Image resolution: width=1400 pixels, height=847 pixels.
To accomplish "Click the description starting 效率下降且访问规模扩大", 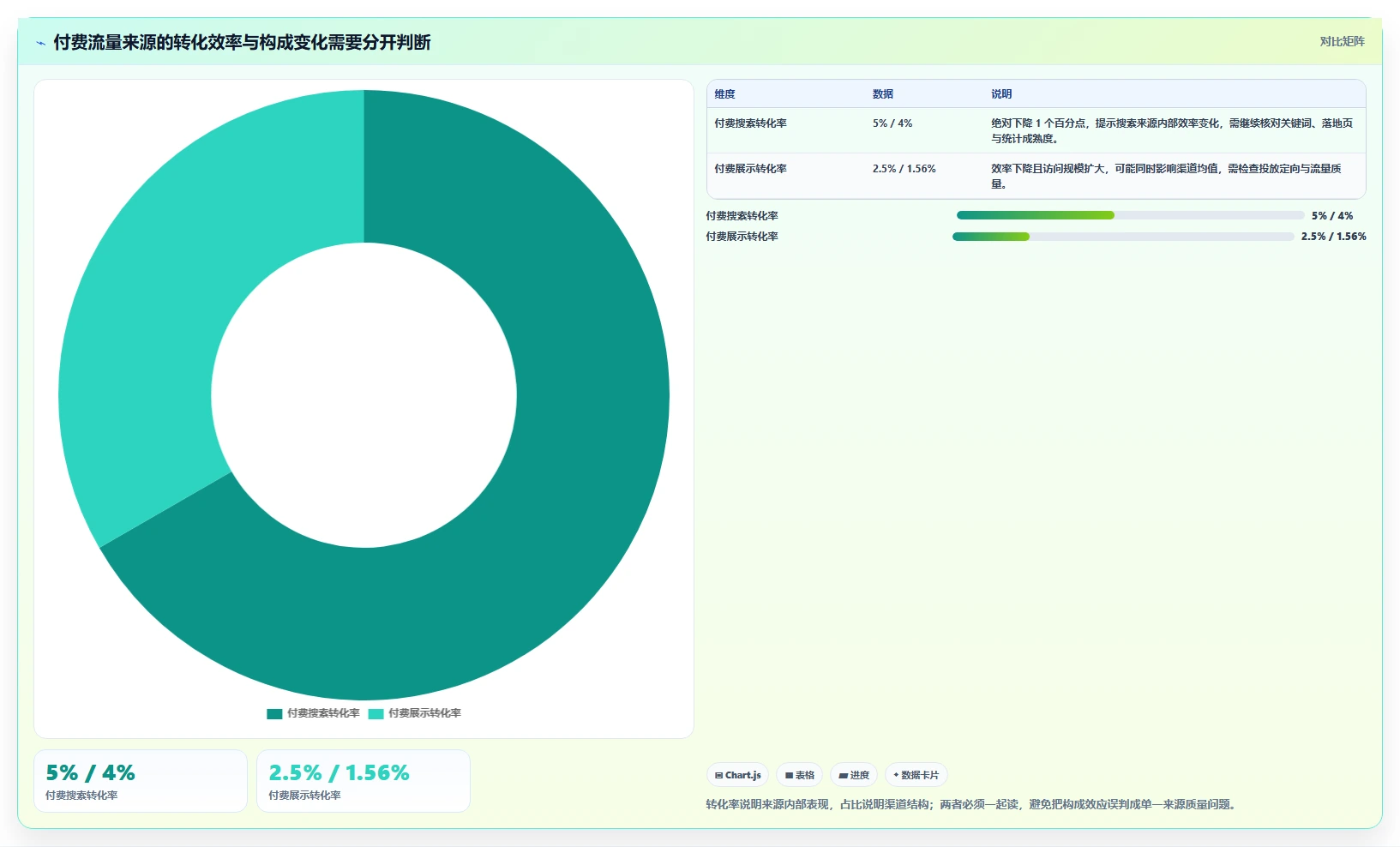I will [1168, 176].
